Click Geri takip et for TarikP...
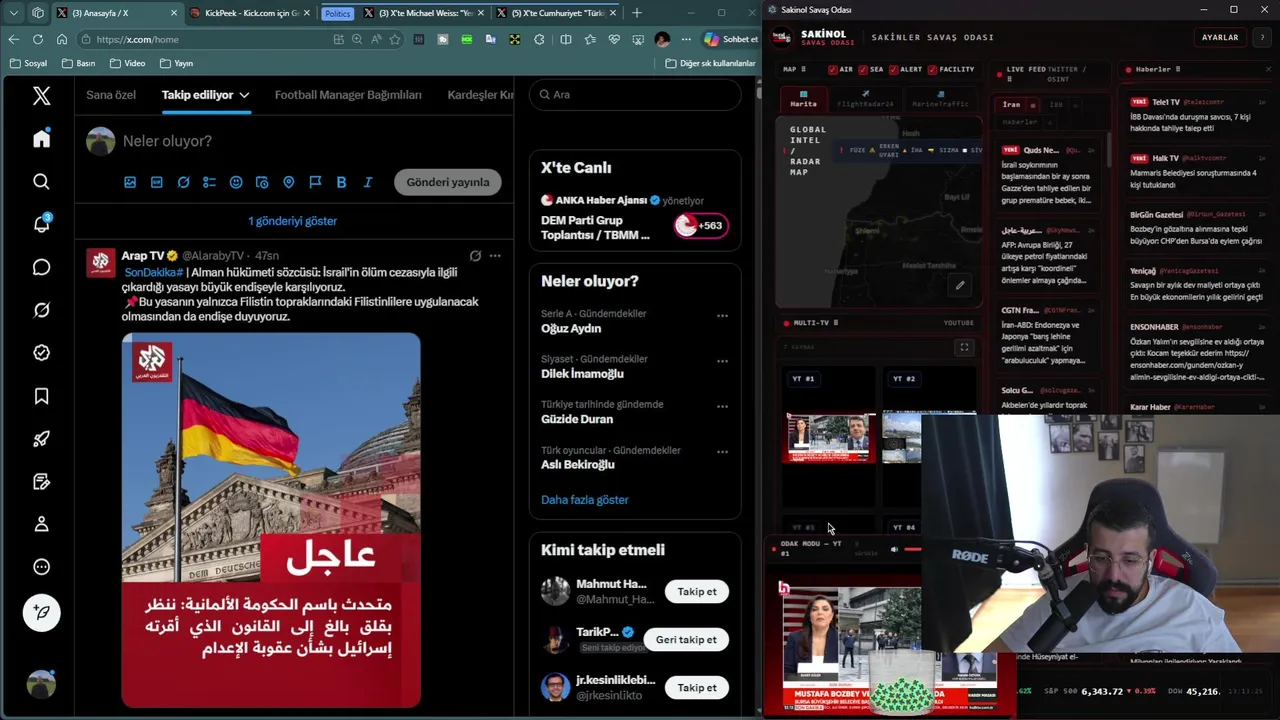 coord(686,640)
